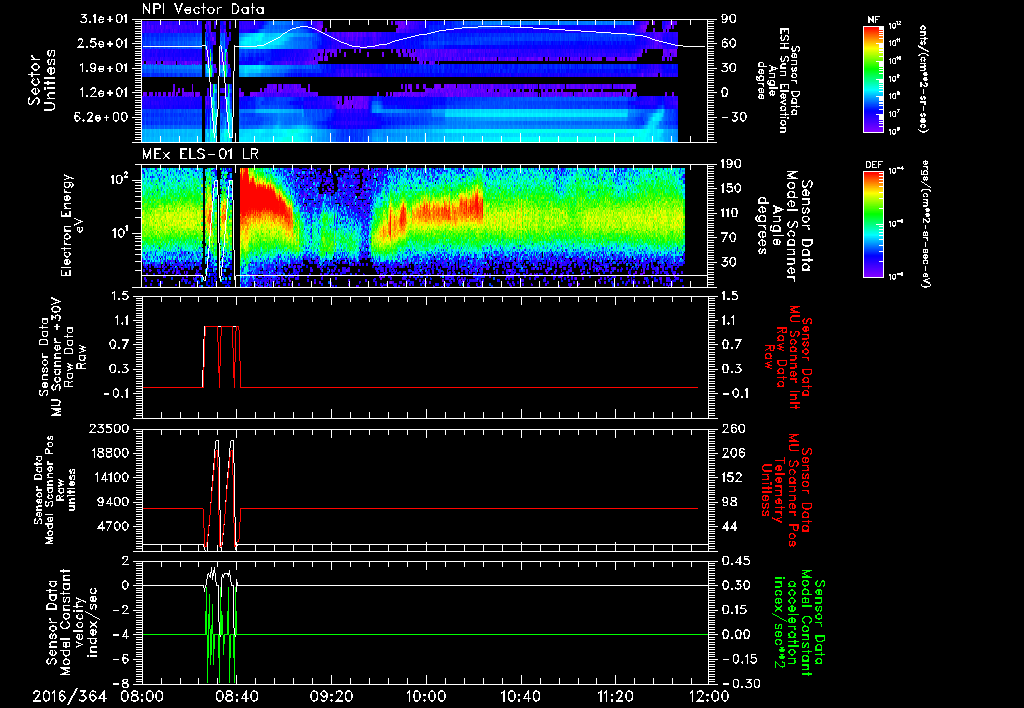Click the "Model Scanner Angle degrees" right axis title
The height and width of the screenshot is (708, 1024).
[x=784, y=226]
